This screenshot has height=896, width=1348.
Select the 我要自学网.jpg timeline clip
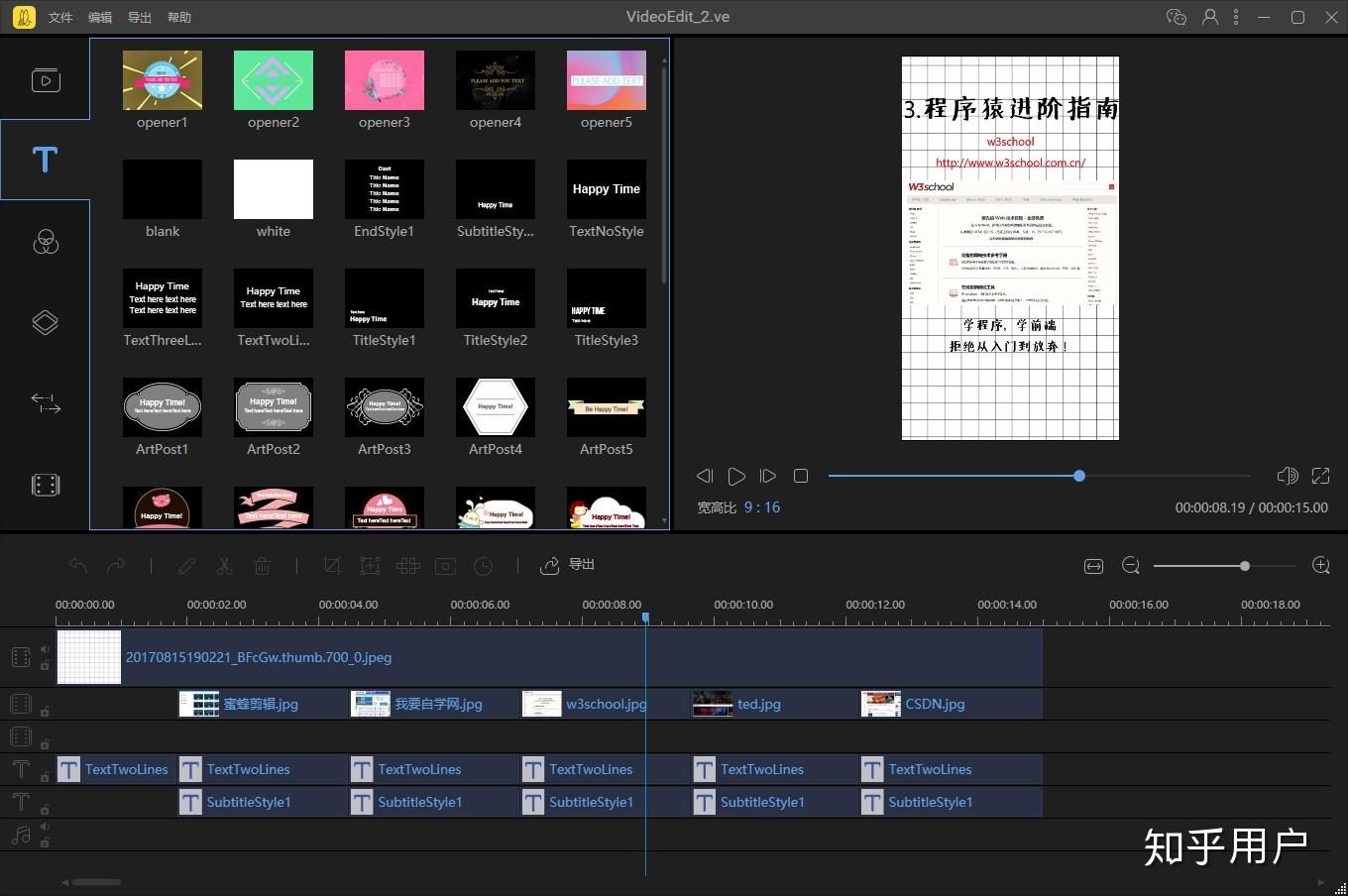click(435, 704)
